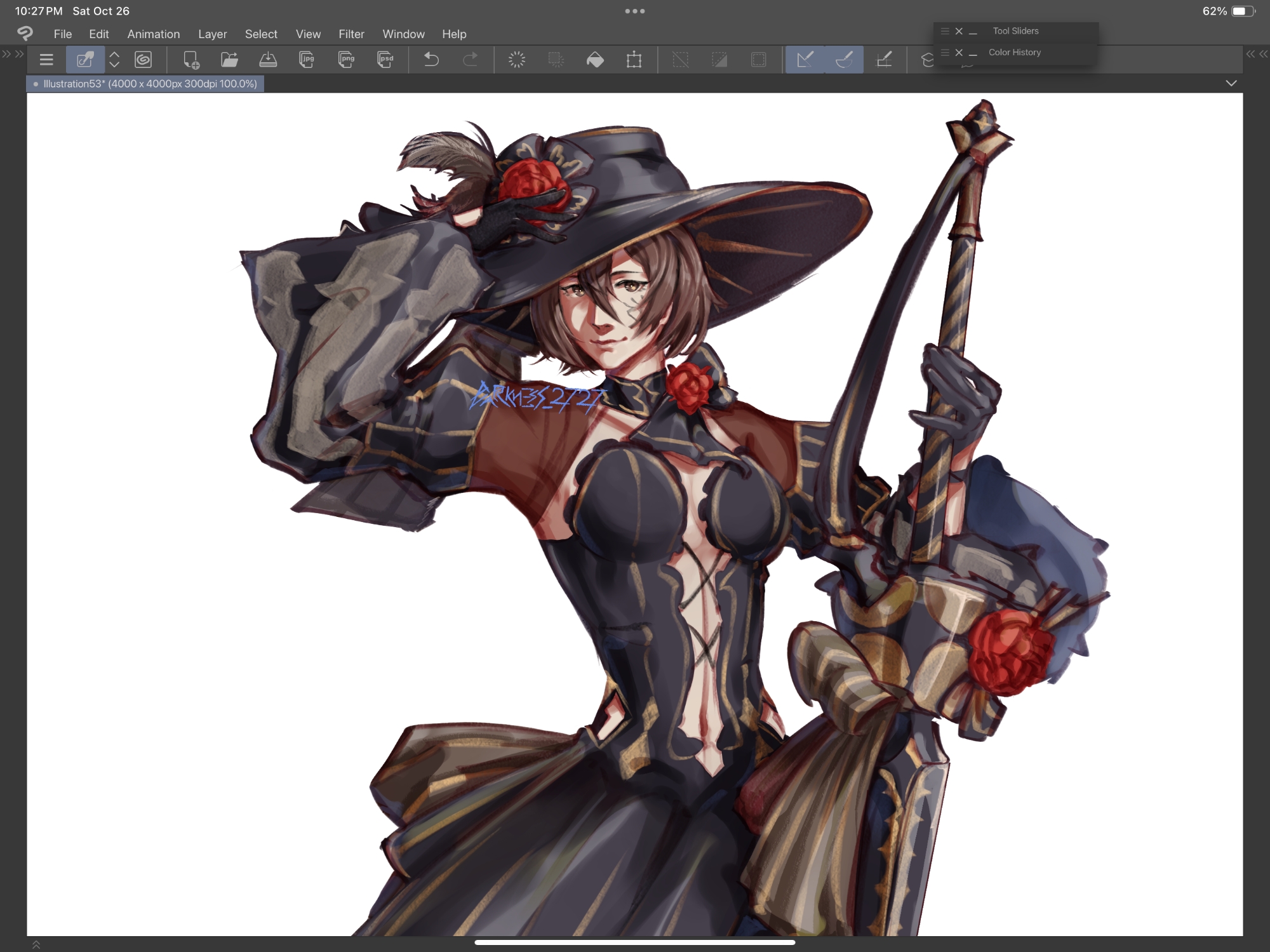Export as PNG using toolbar icon

click(x=346, y=60)
